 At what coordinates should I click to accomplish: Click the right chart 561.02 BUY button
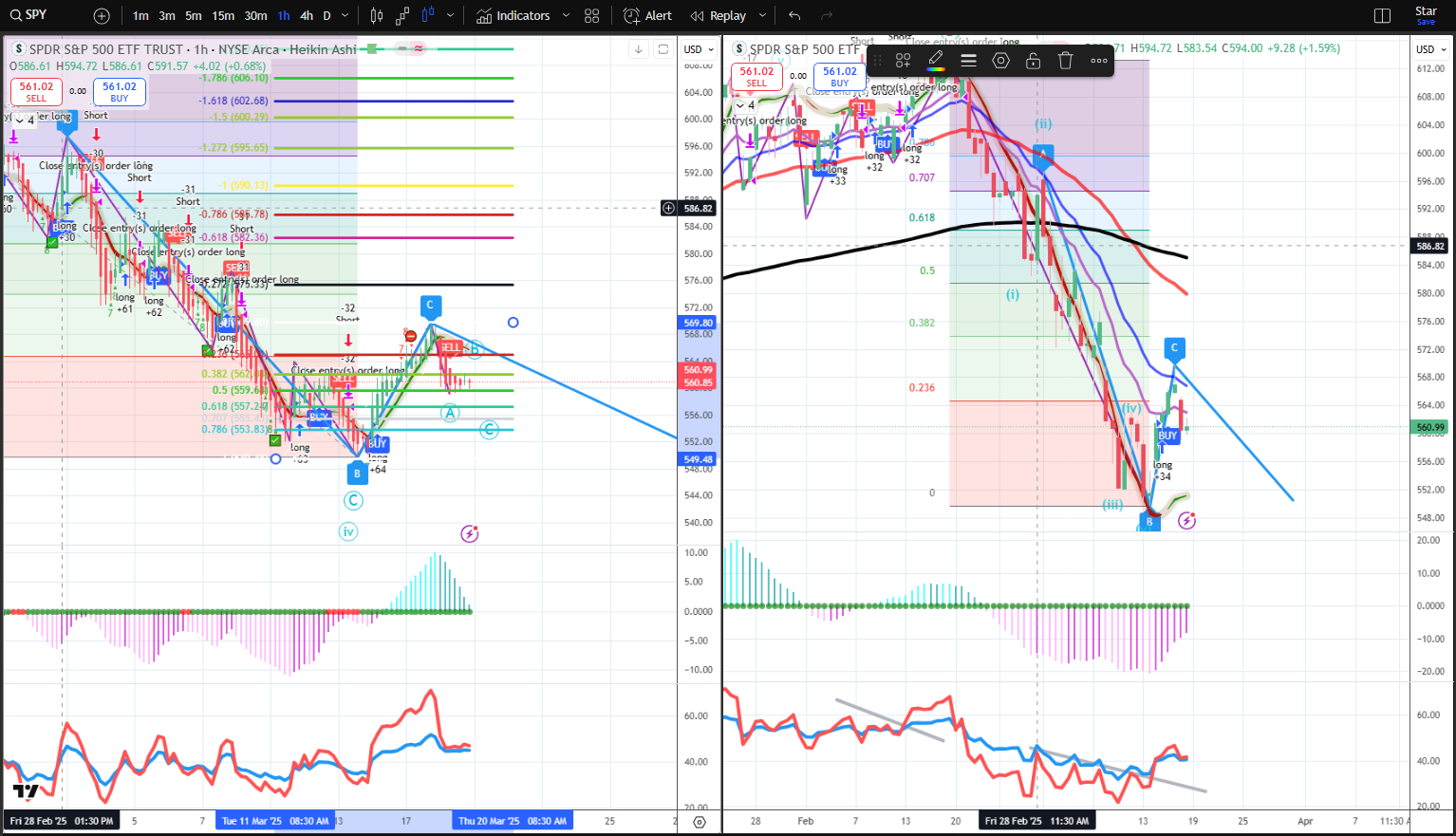[840, 76]
